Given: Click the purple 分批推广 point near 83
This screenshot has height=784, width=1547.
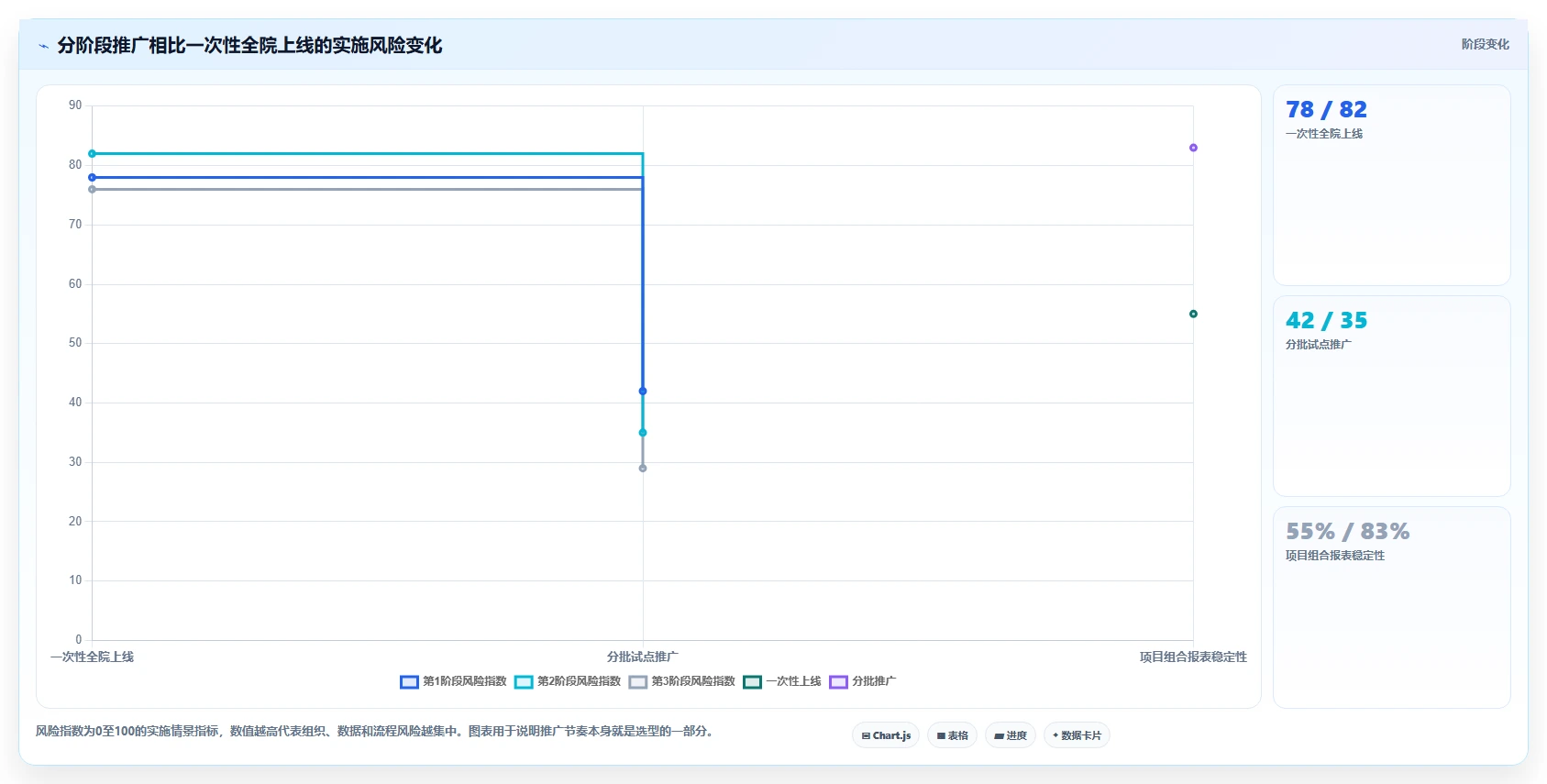Looking at the screenshot, I should [1193, 148].
